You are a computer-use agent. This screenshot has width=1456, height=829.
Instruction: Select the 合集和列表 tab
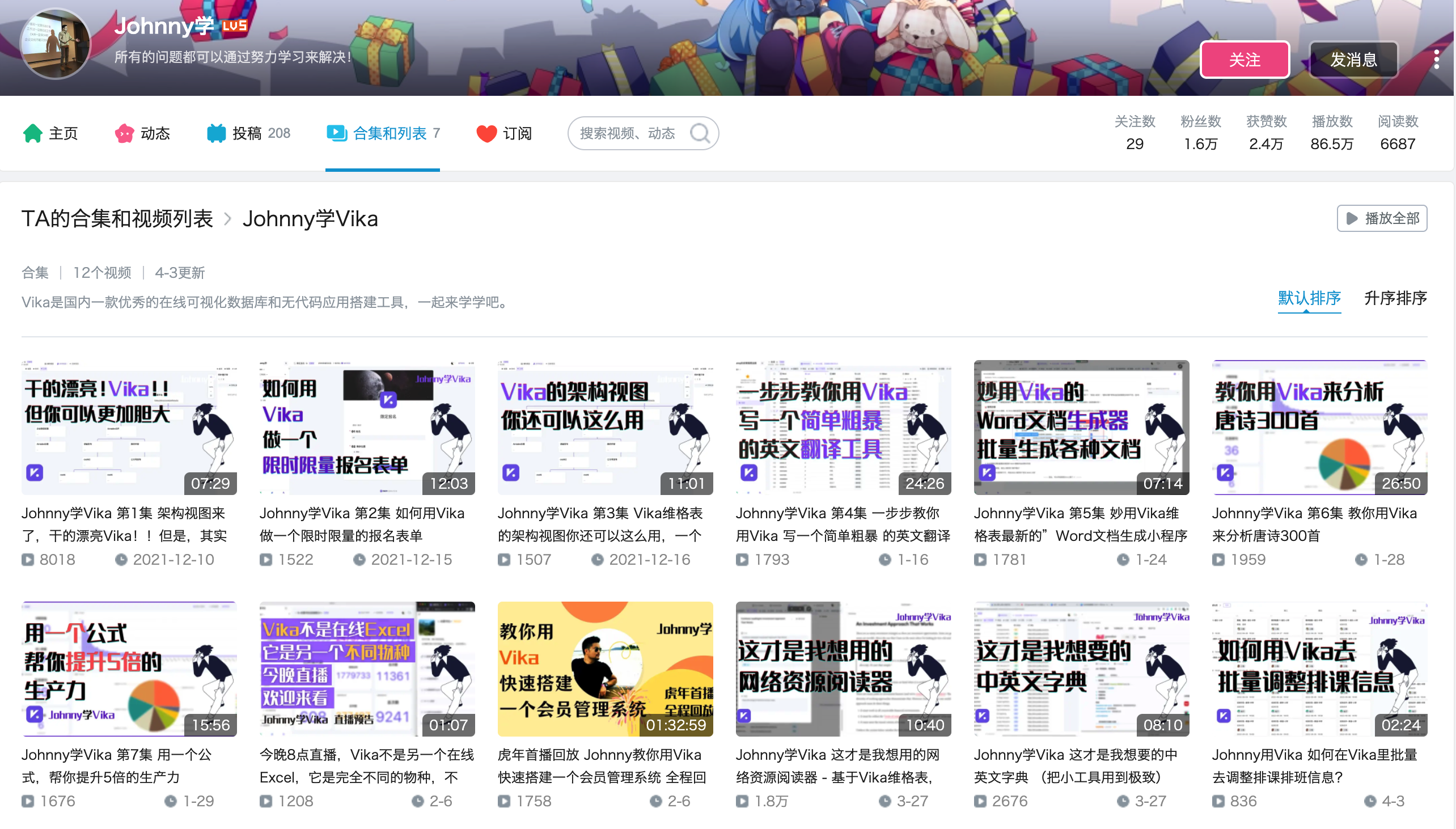[x=383, y=133]
